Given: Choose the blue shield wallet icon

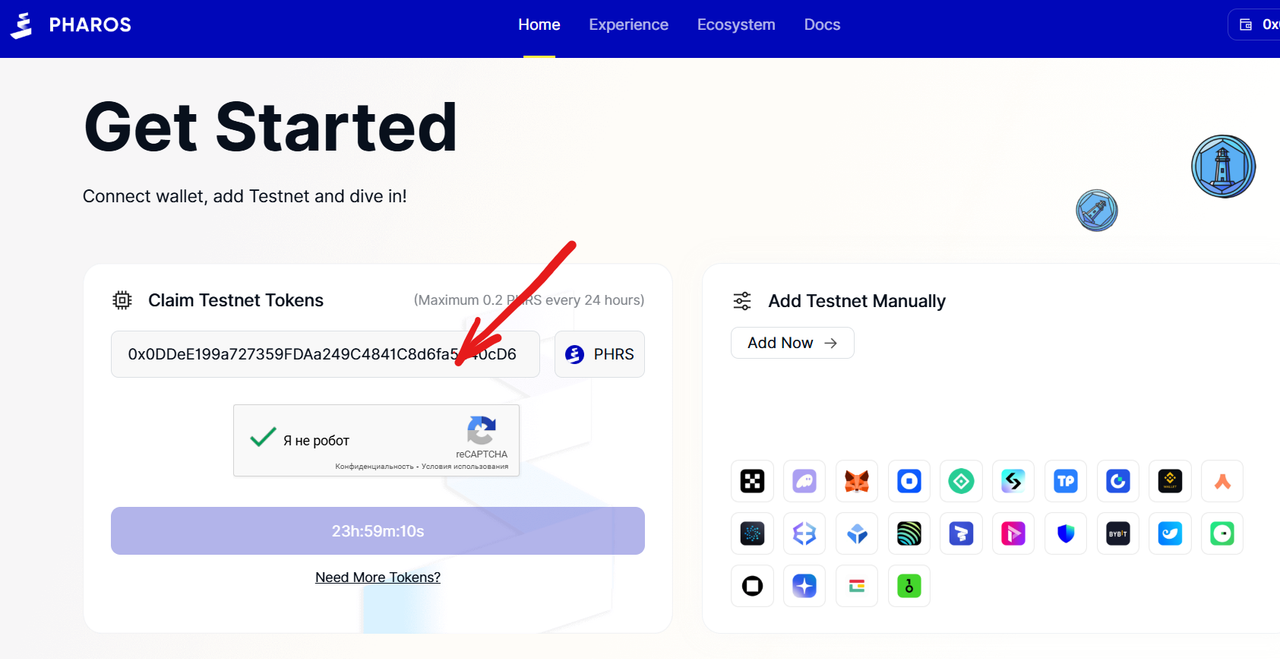Looking at the screenshot, I should [x=1065, y=534].
